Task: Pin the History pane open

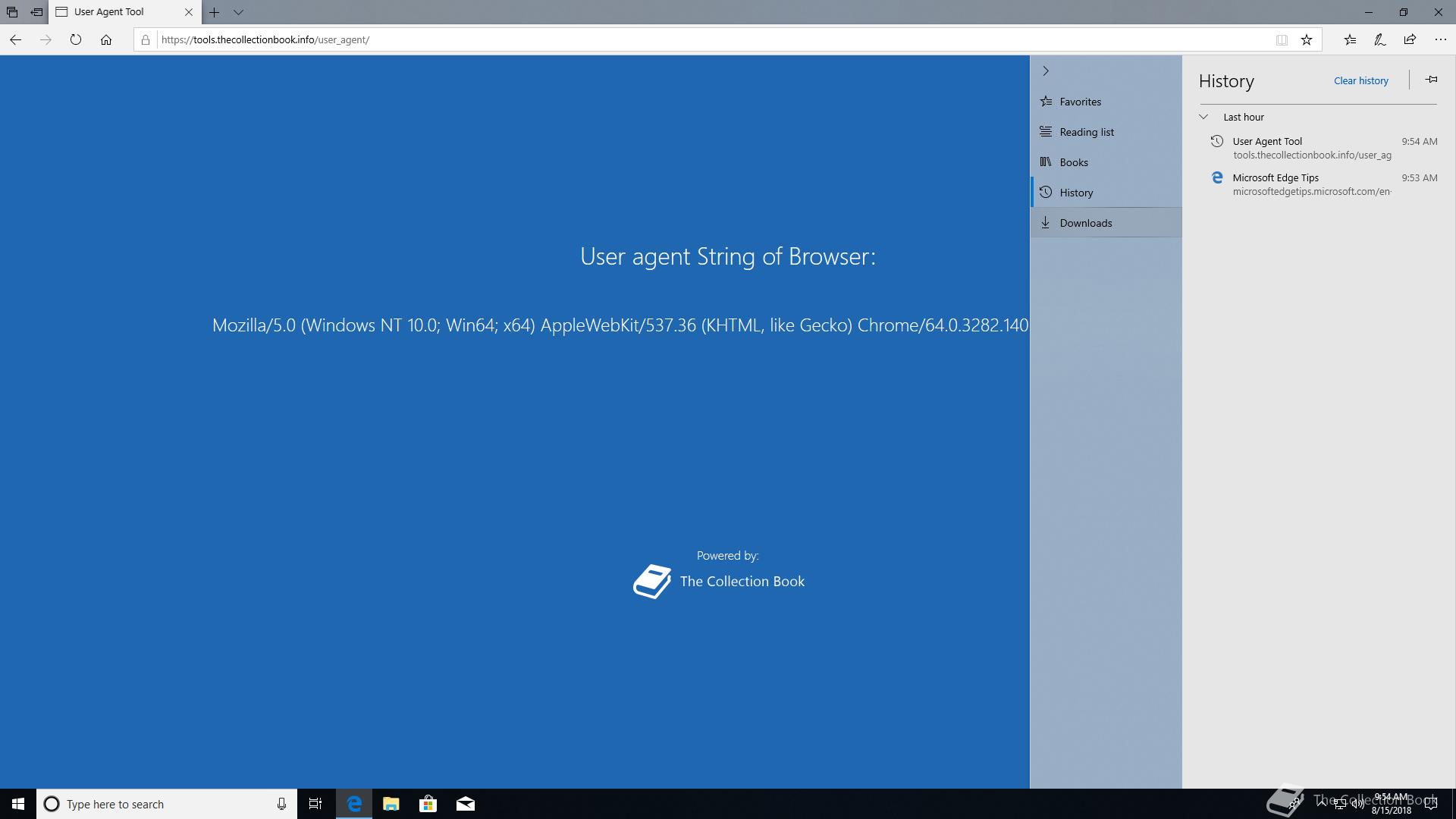Action: (1431, 80)
